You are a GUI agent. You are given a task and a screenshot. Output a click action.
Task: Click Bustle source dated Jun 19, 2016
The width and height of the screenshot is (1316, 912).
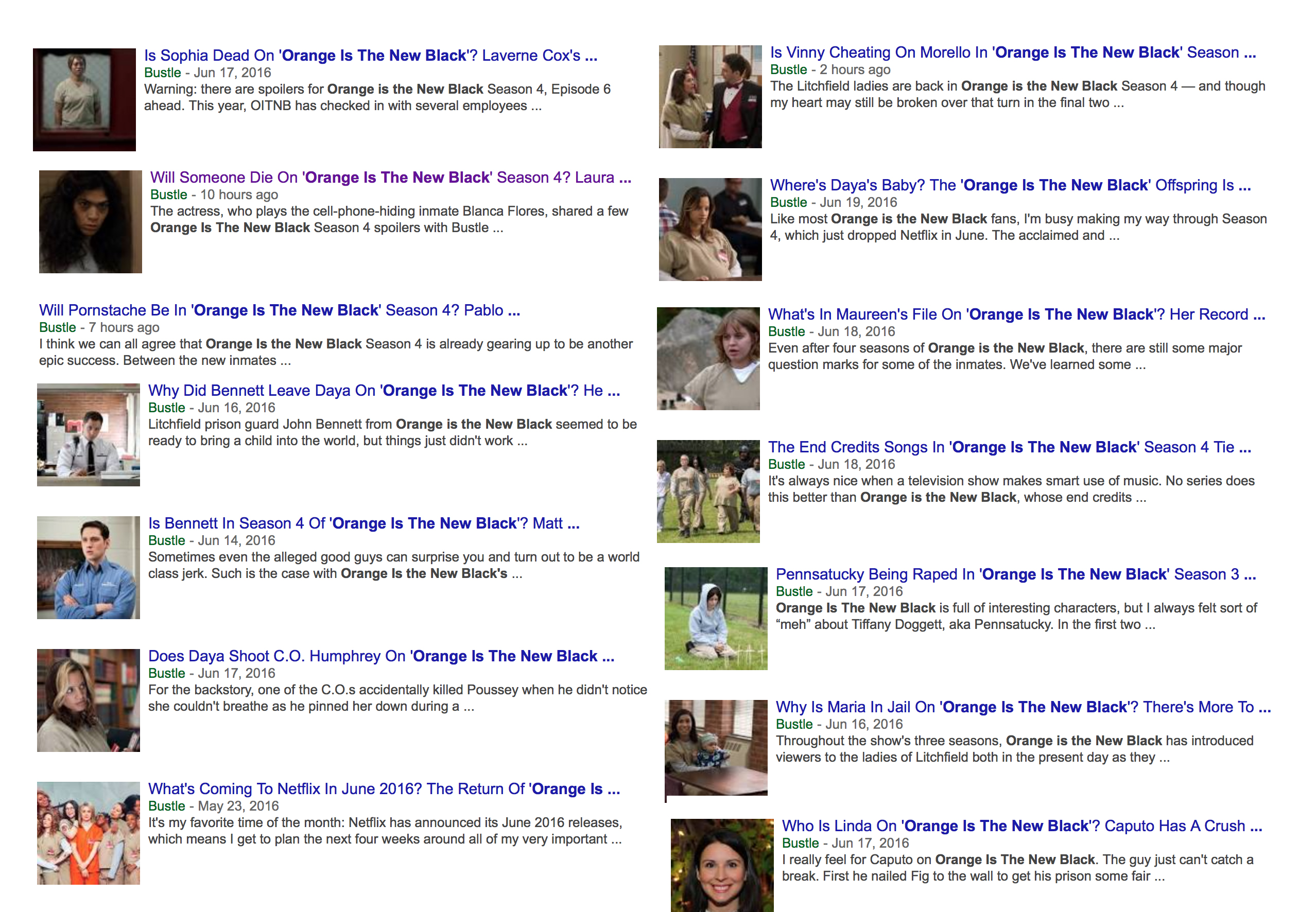pyautogui.click(x=788, y=202)
